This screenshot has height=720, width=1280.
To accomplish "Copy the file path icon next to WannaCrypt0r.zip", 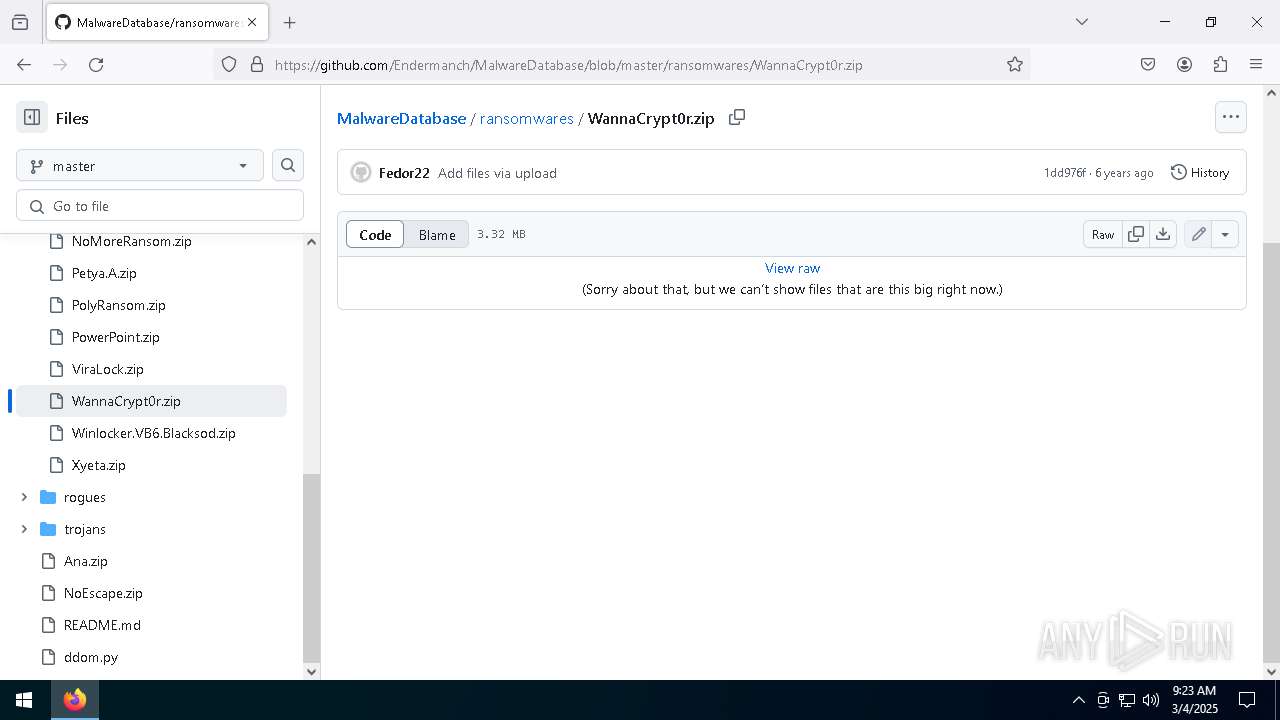I will tap(737, 118).
